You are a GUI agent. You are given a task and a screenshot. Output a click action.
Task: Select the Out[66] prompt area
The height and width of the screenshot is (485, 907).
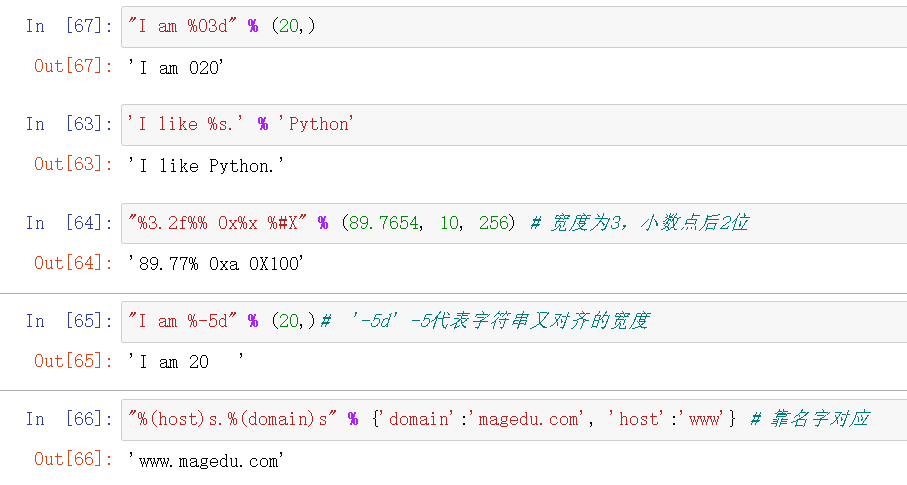pos(73,459)
